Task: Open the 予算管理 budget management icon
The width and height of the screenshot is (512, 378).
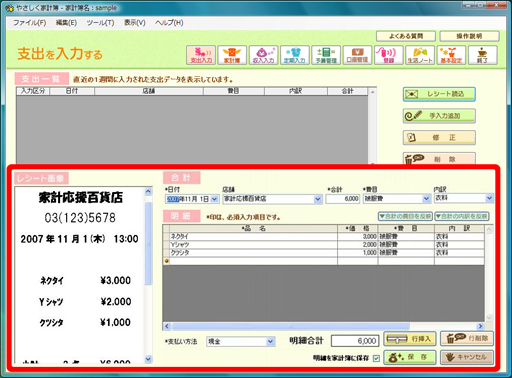Action: 326,55
